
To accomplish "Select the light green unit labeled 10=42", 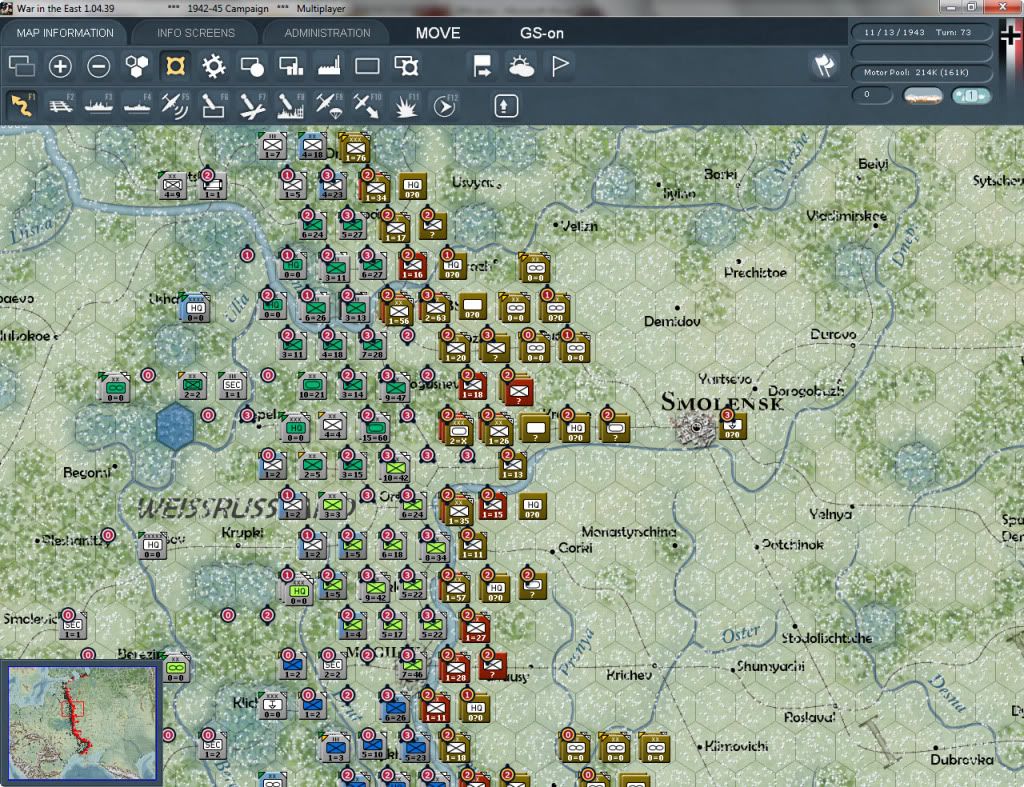I will [x=395, y=469].
